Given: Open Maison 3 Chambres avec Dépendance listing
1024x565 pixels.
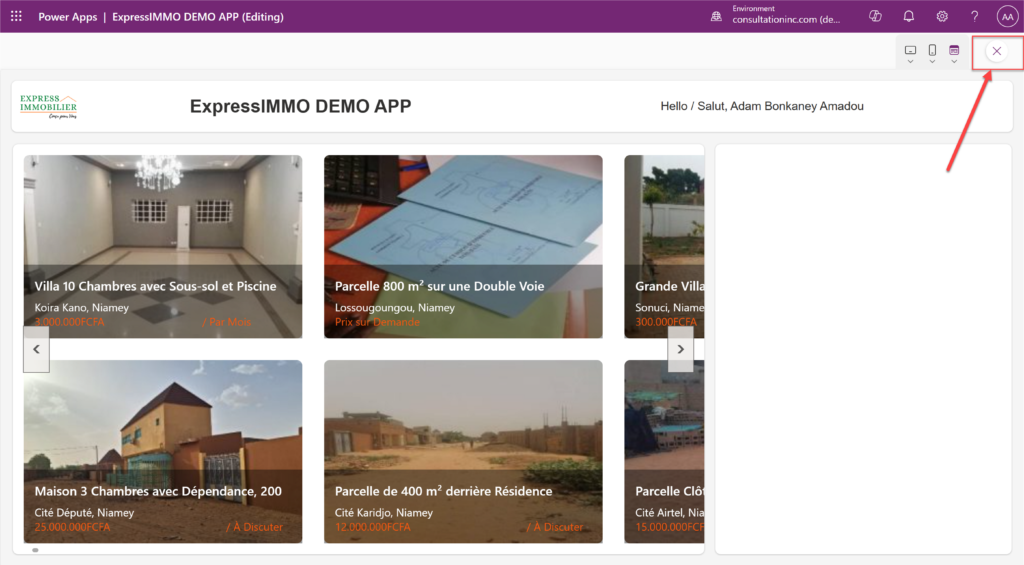Looking at the screenshot, I should coord(163,451).
